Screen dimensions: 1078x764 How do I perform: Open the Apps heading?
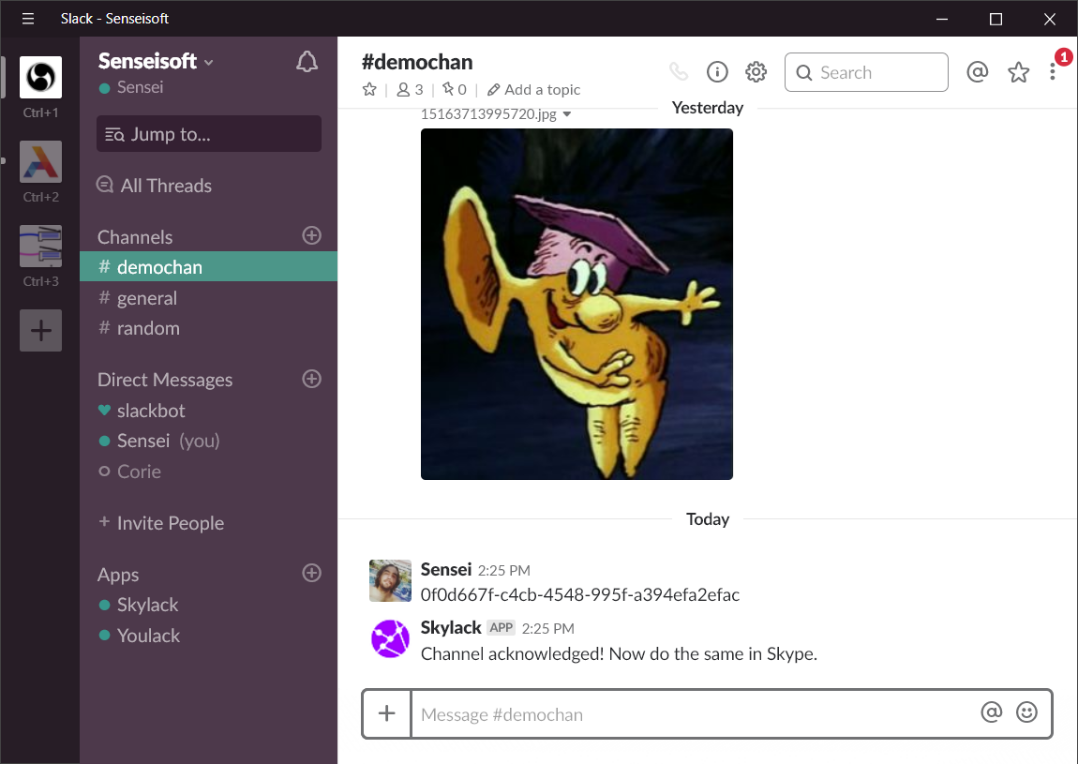click(118, 575)
